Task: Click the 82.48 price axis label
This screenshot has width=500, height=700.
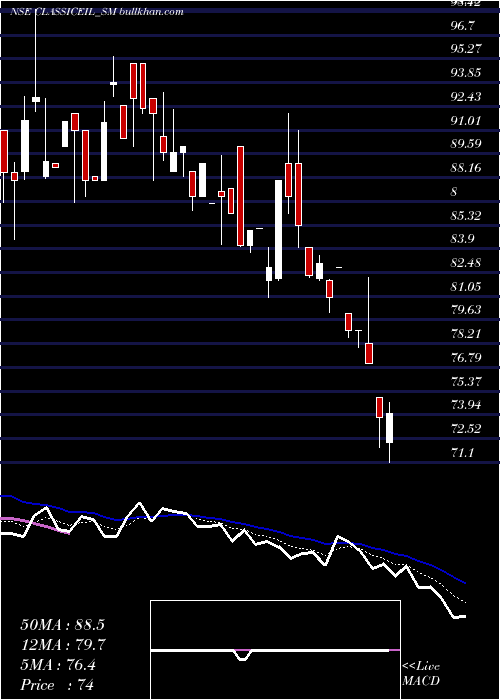Action: (467, 262)
